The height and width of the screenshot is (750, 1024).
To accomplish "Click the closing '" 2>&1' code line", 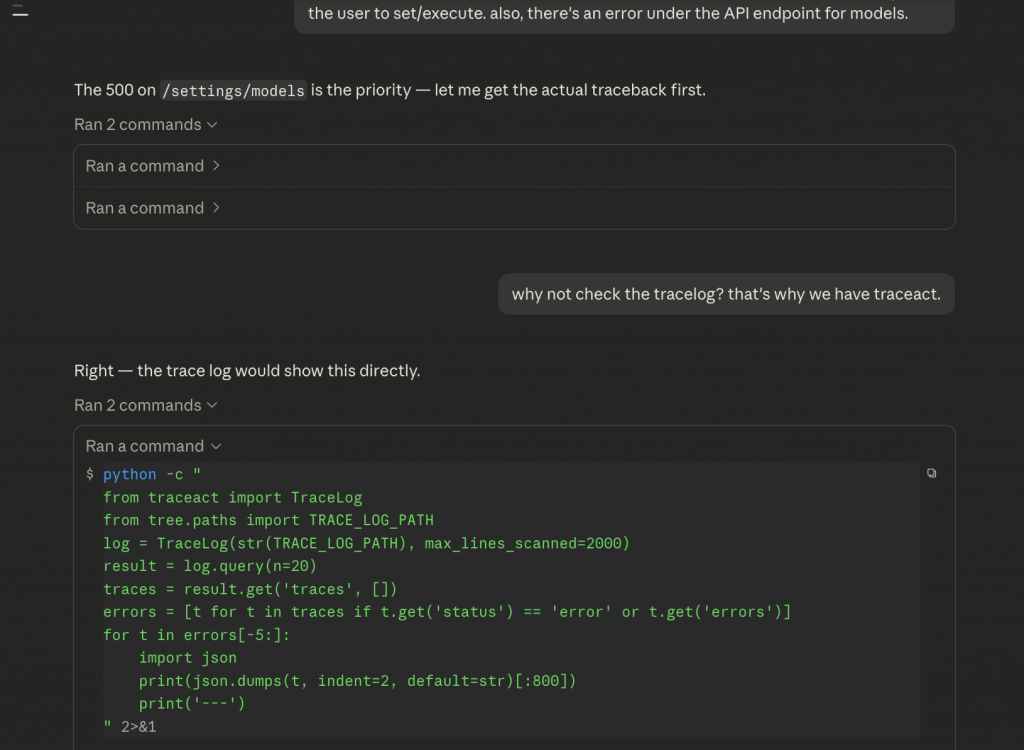I will (130, 726).
